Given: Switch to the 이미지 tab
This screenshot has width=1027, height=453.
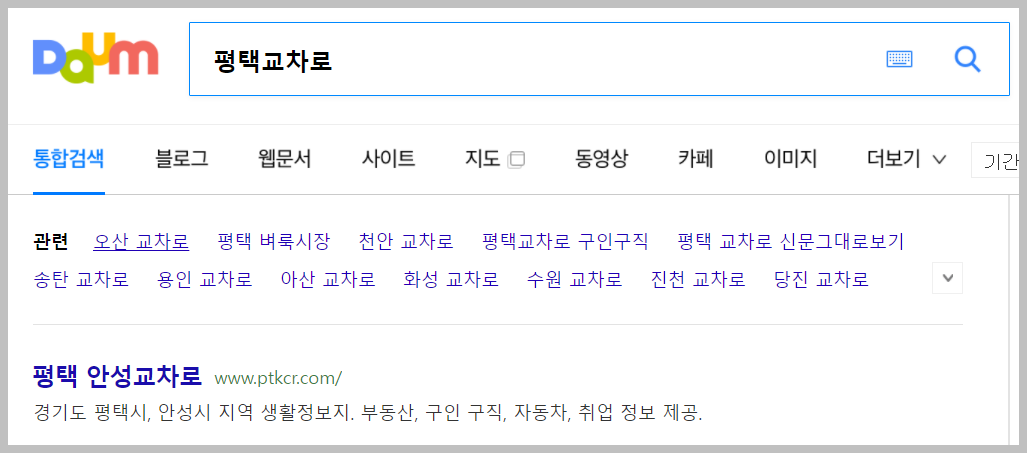Looking at the screenshot, I should 791,159.
